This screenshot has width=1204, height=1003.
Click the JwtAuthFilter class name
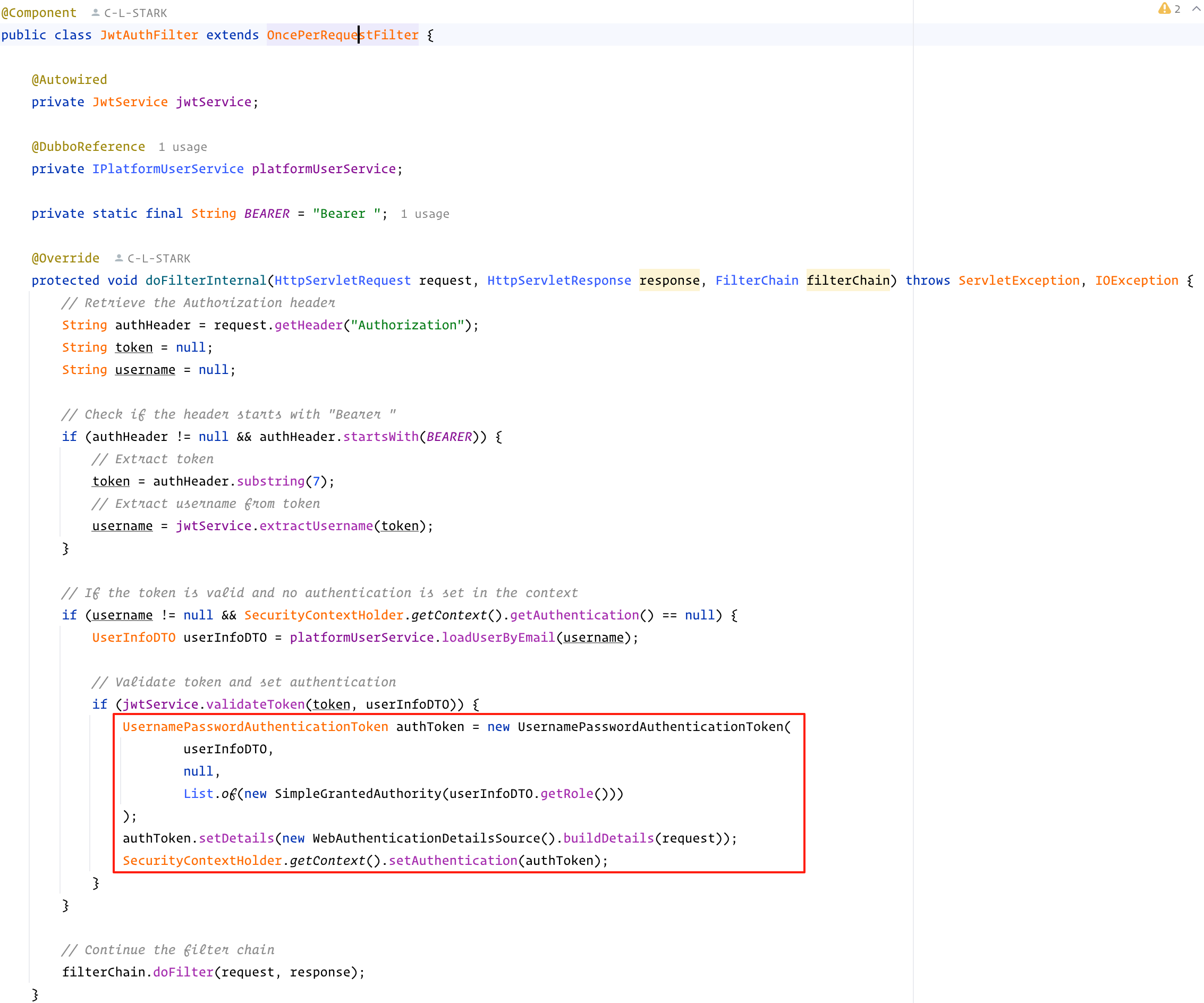click(x=149, y=35)
